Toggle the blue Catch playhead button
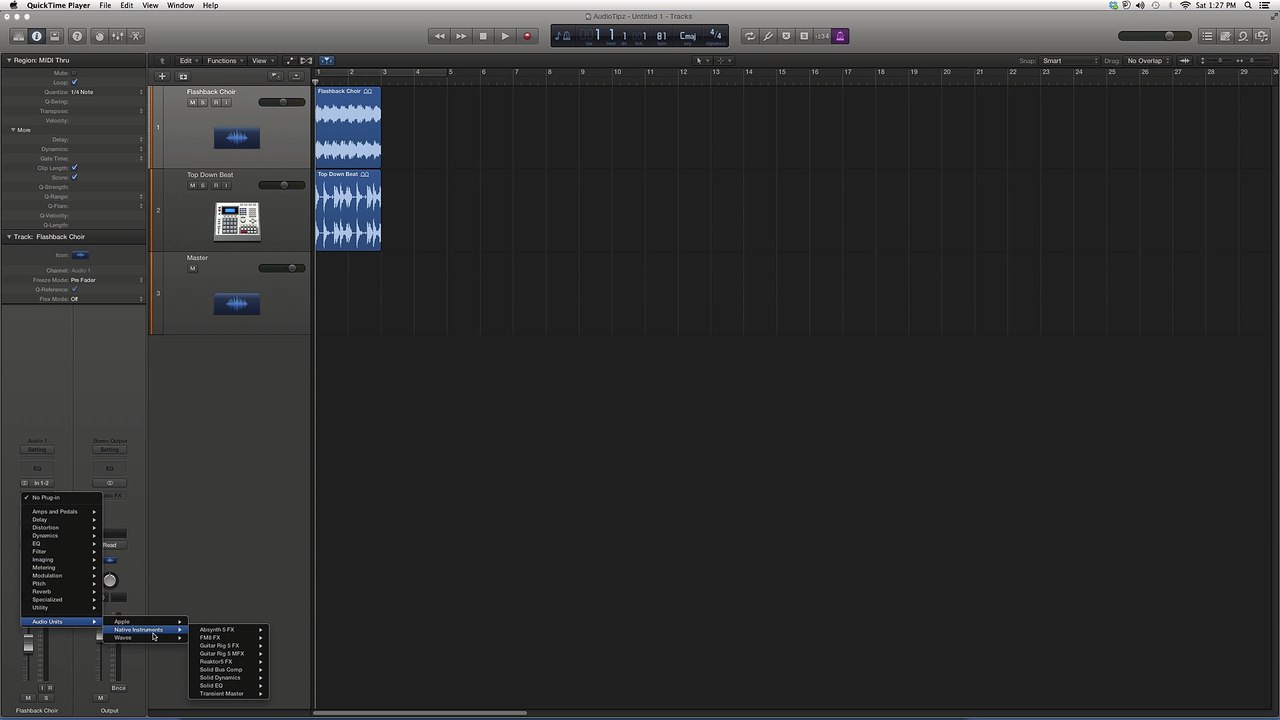 click(326, 60)
